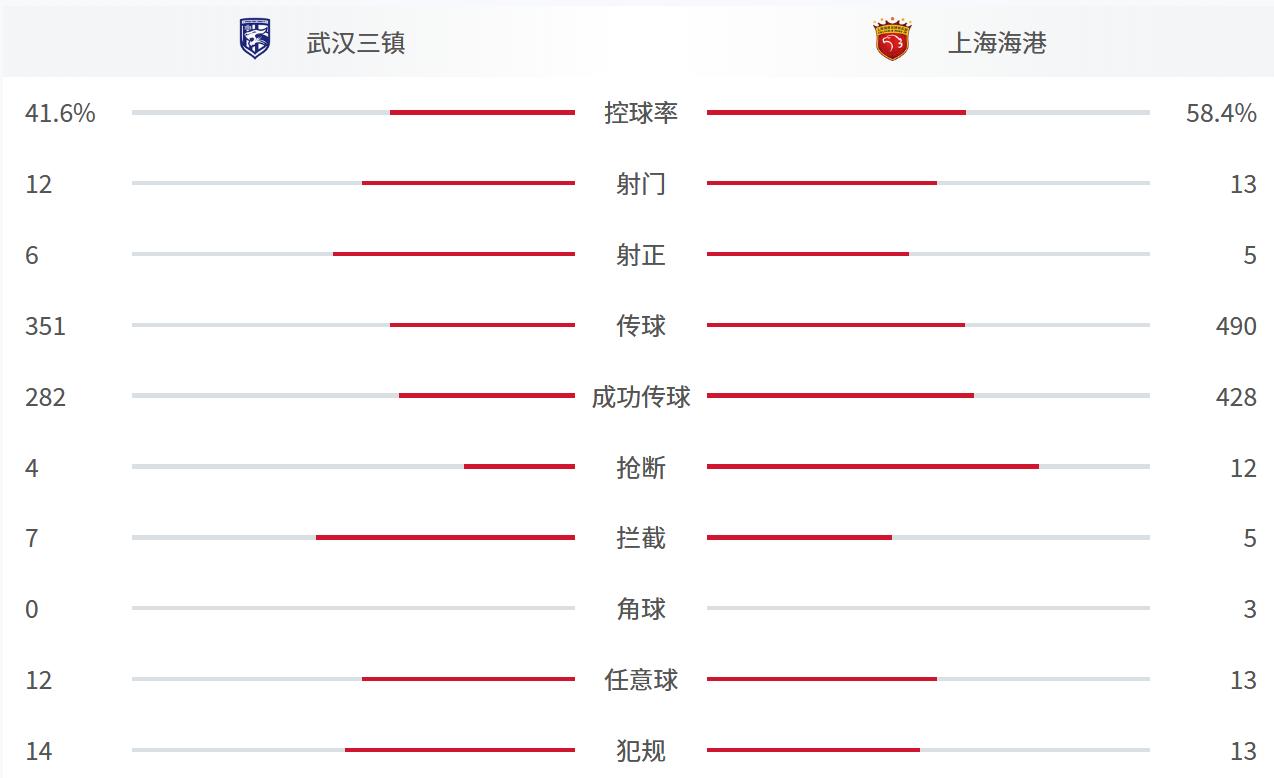Click the 58.4% possession bar for Shanghai
1274x778 pixels.
[x=836, y=113]
